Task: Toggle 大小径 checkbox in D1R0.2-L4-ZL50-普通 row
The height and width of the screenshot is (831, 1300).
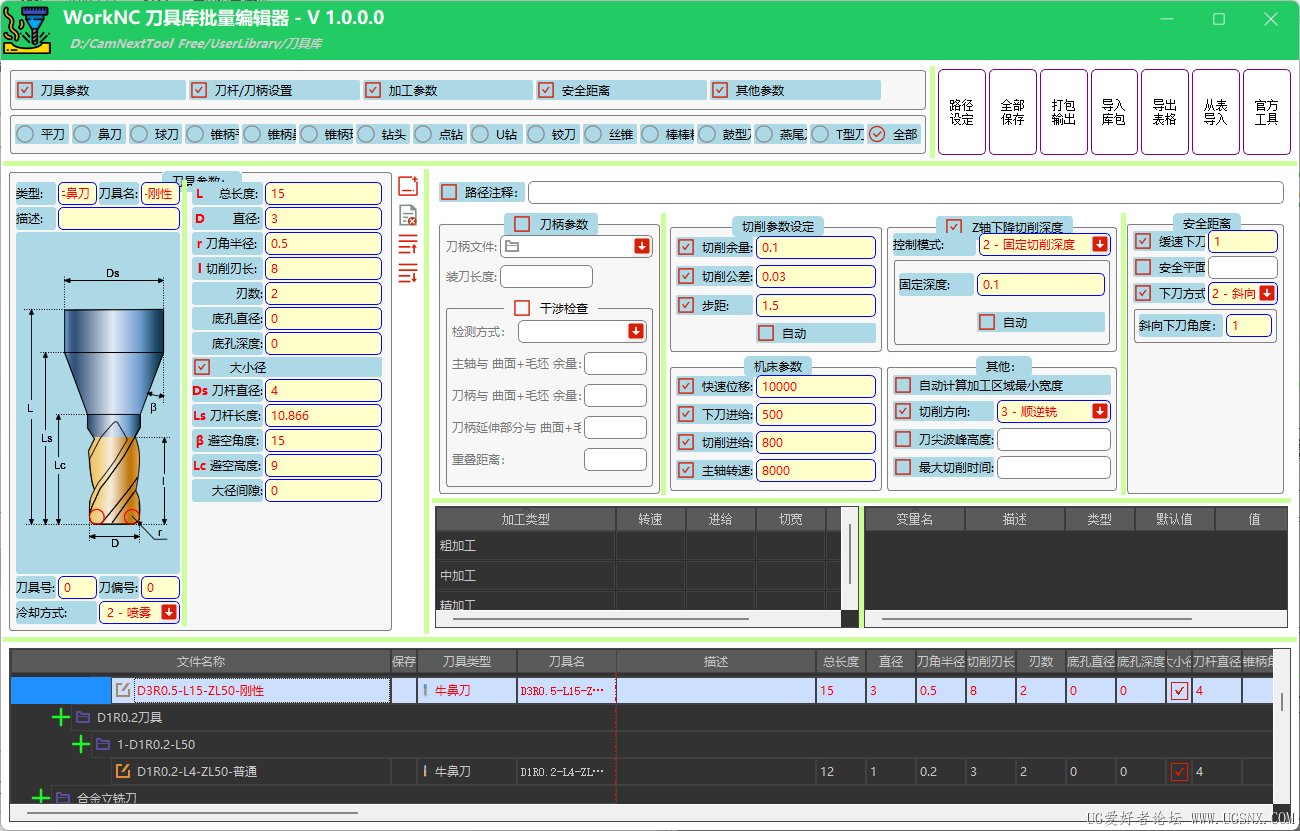Action: click(1180, 771)
